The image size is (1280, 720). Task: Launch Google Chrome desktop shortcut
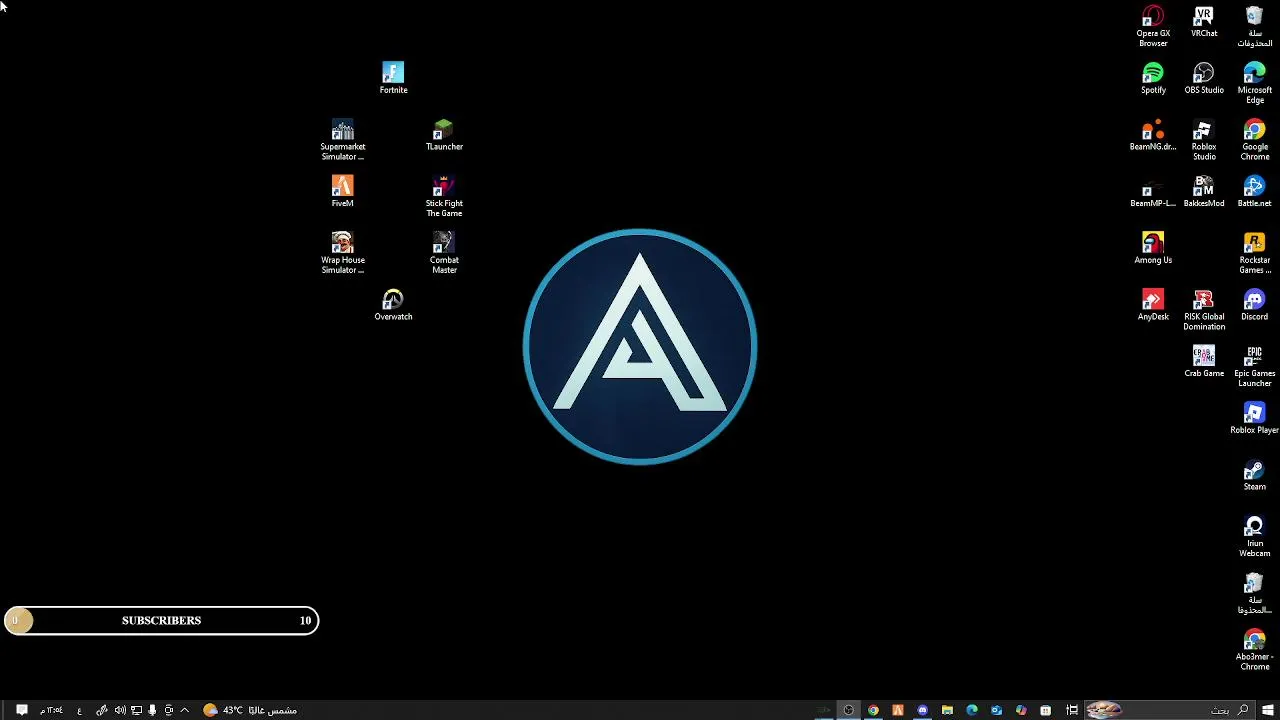pos(1254,140)
